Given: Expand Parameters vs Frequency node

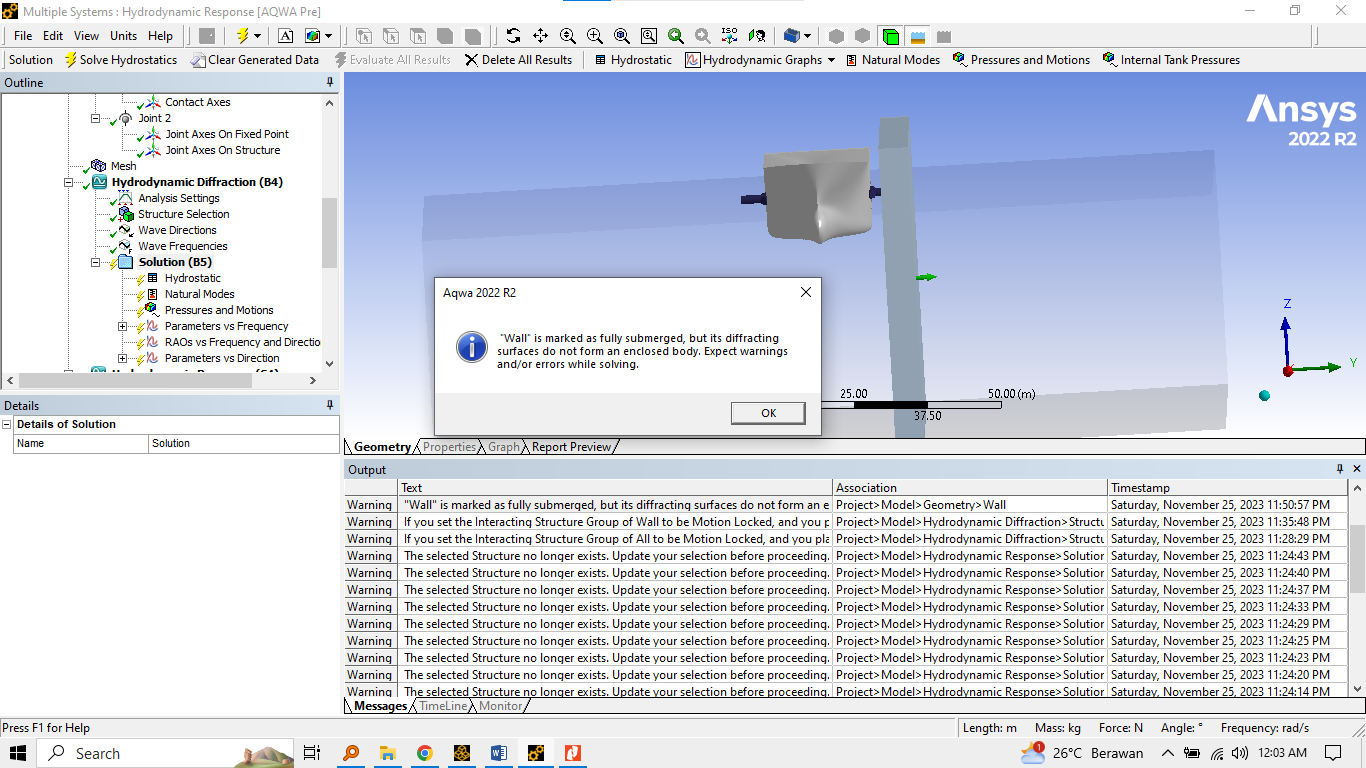Looking at the screenshot, I should click(123, 326).
